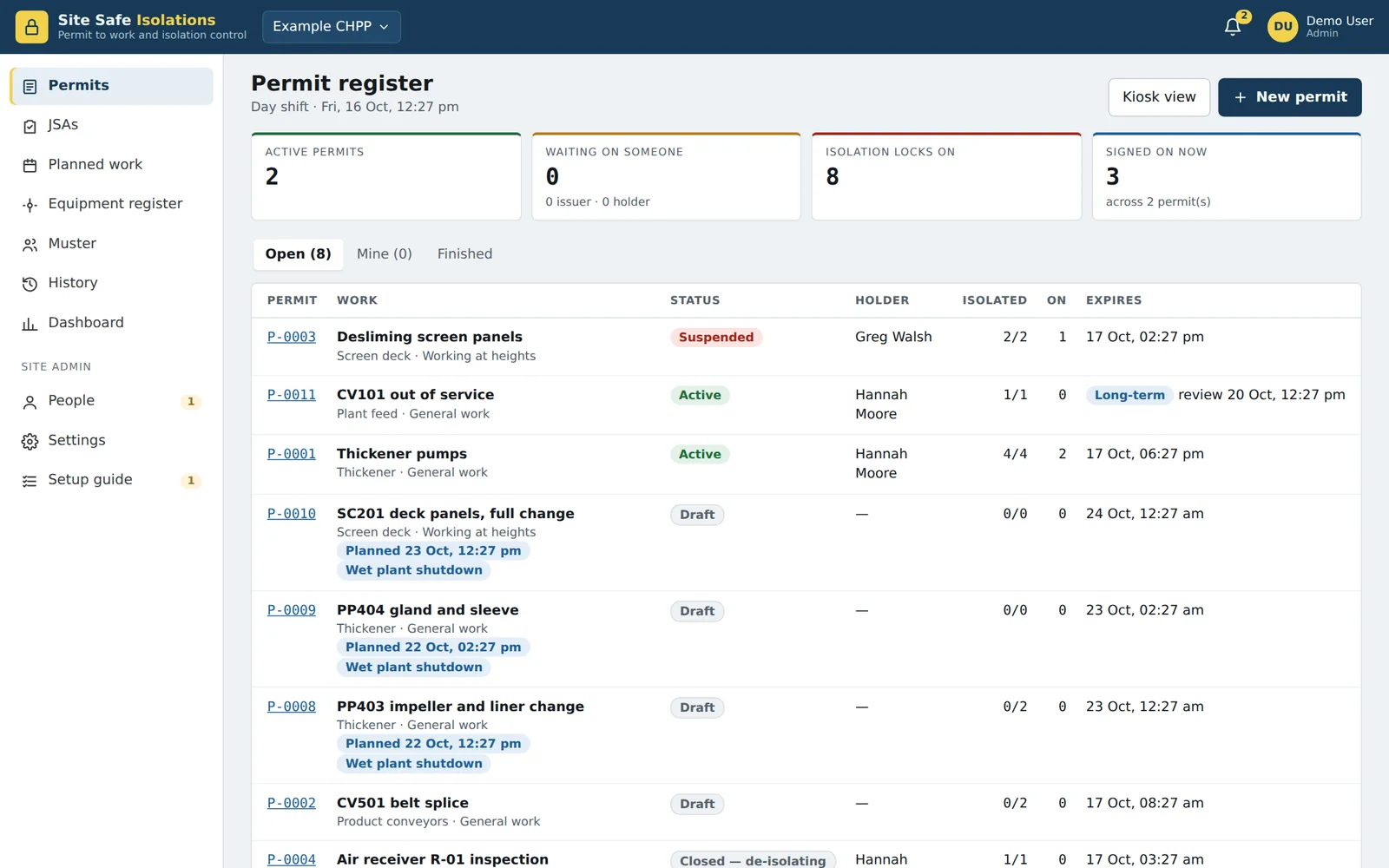Viewport: 1389px width, 868px height.
Task: Open permit P-0004 link
Action: (x=291, y=859)
